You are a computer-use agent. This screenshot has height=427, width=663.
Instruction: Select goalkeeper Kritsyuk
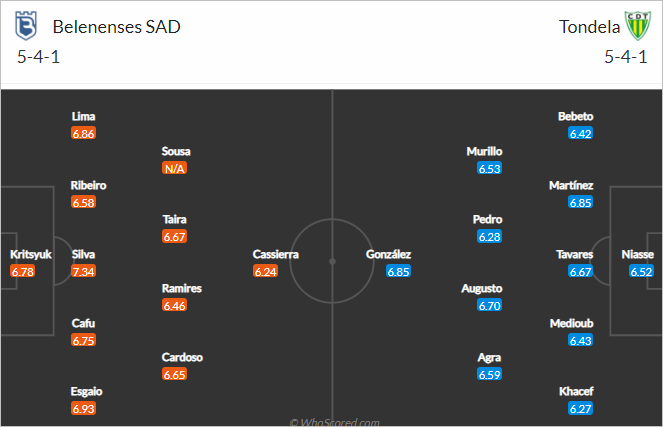tap(30, 255)
